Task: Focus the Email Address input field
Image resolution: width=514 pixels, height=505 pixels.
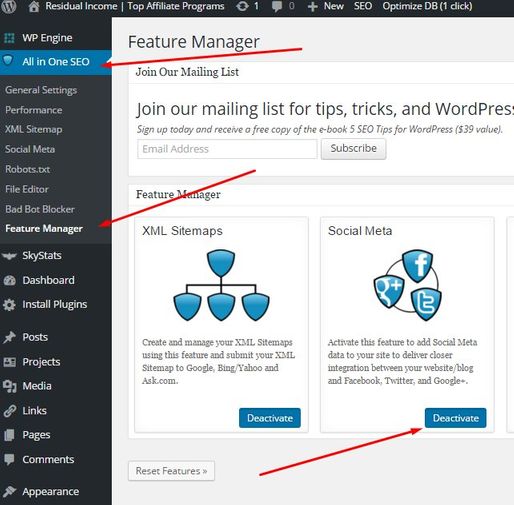Action: point(227,149)
